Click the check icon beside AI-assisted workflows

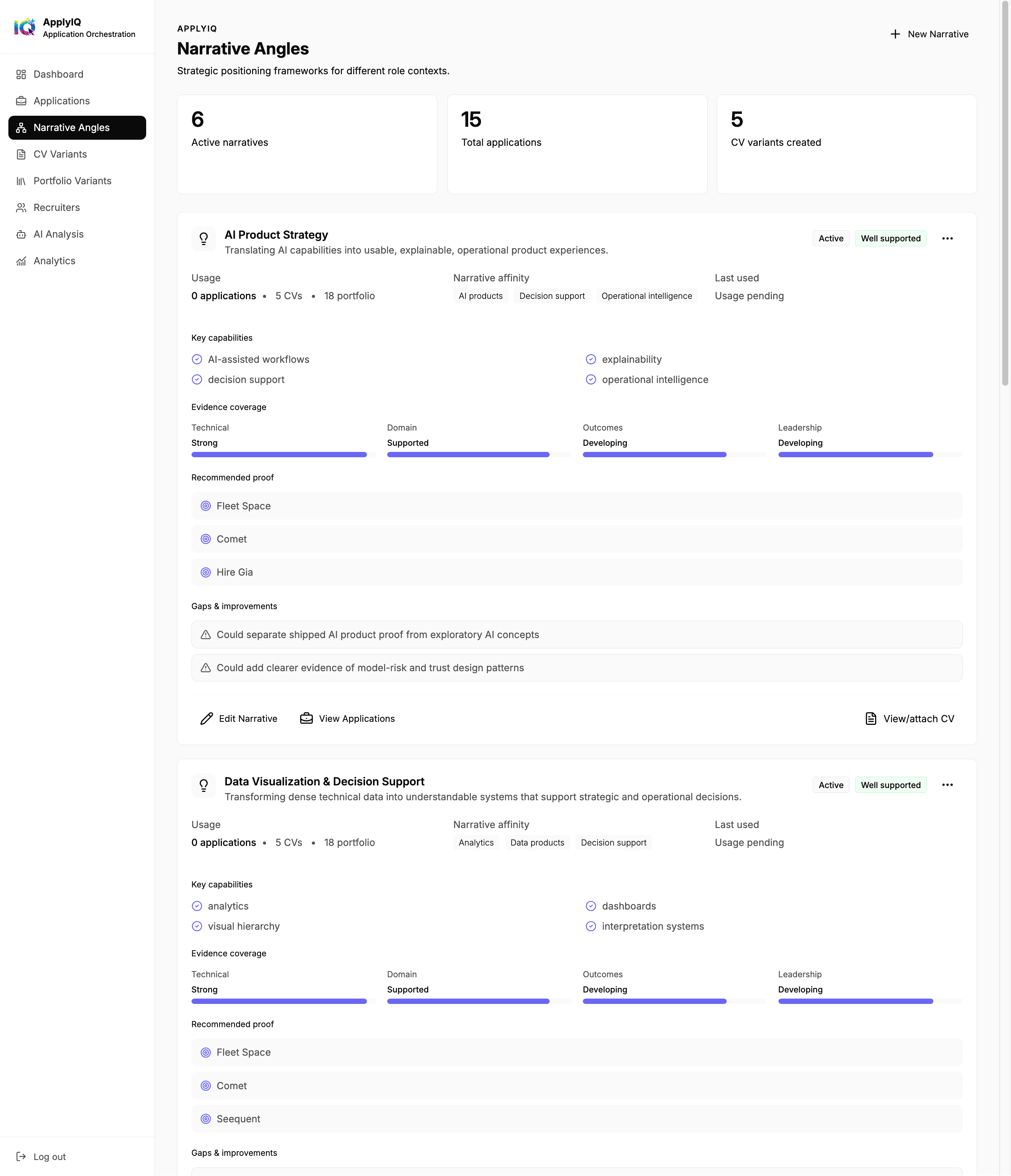pos(197,359)
